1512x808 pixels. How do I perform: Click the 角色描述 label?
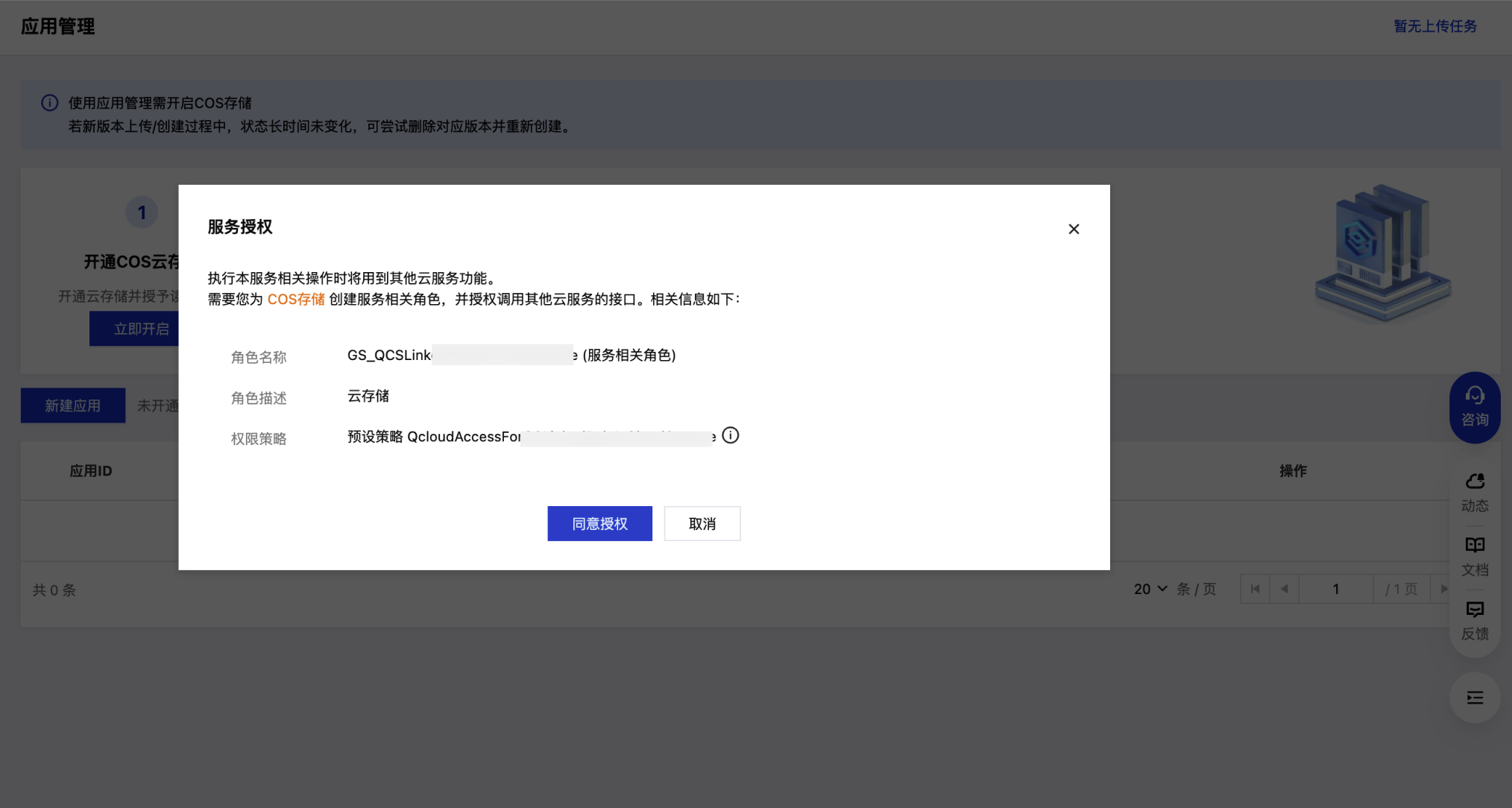tap(259, 398)
